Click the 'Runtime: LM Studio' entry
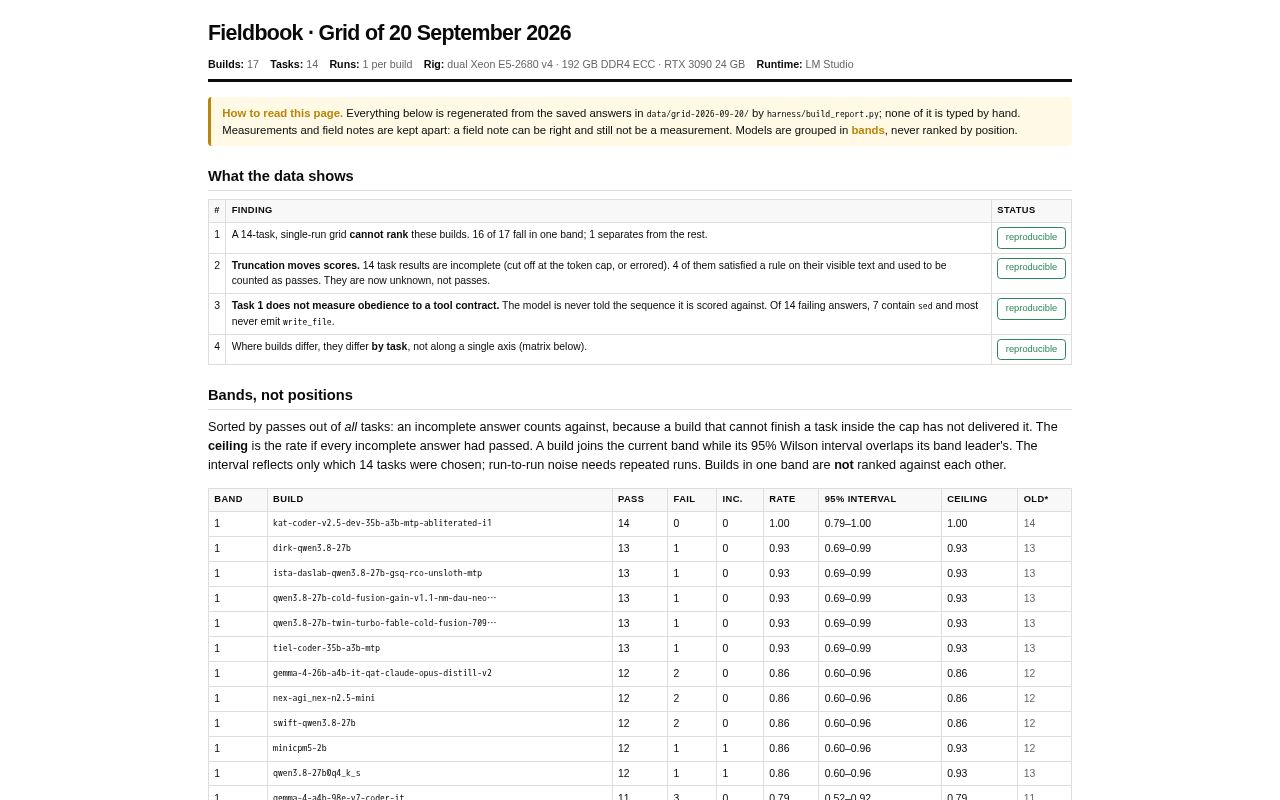This screenshot has height=800, width=1280. 805,64
